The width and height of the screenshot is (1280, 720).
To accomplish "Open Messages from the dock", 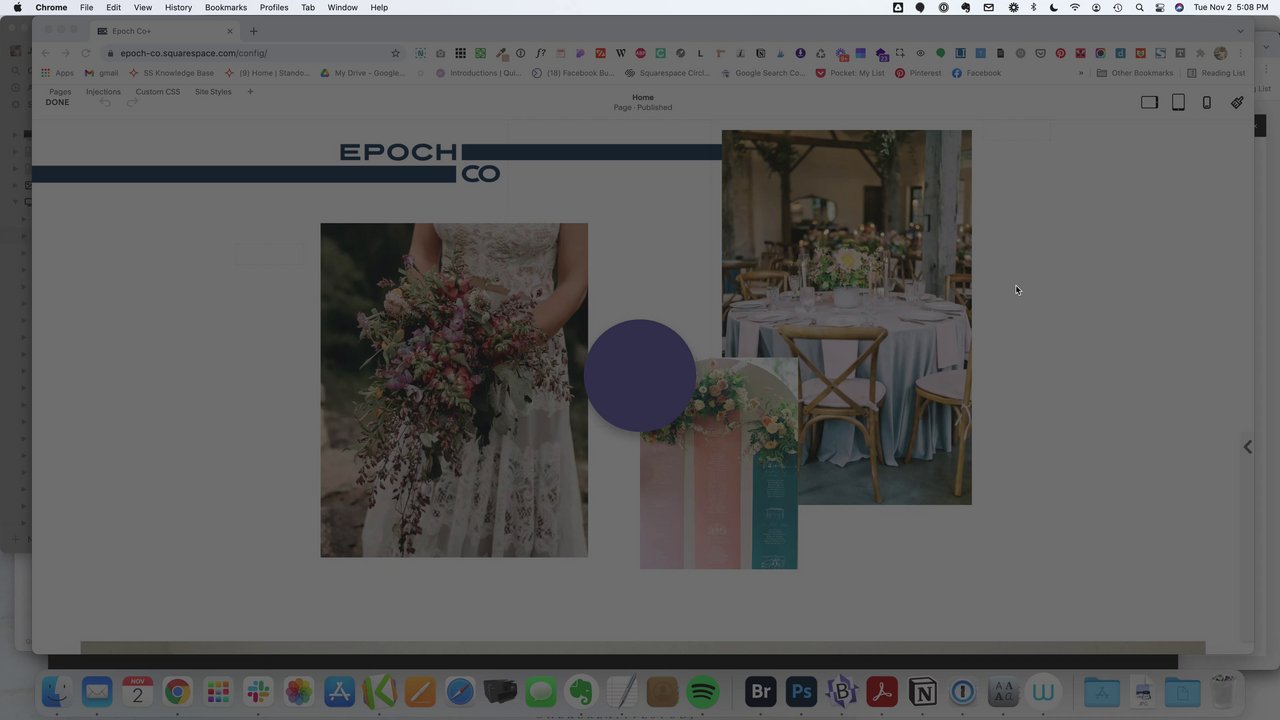I will 541,692.
